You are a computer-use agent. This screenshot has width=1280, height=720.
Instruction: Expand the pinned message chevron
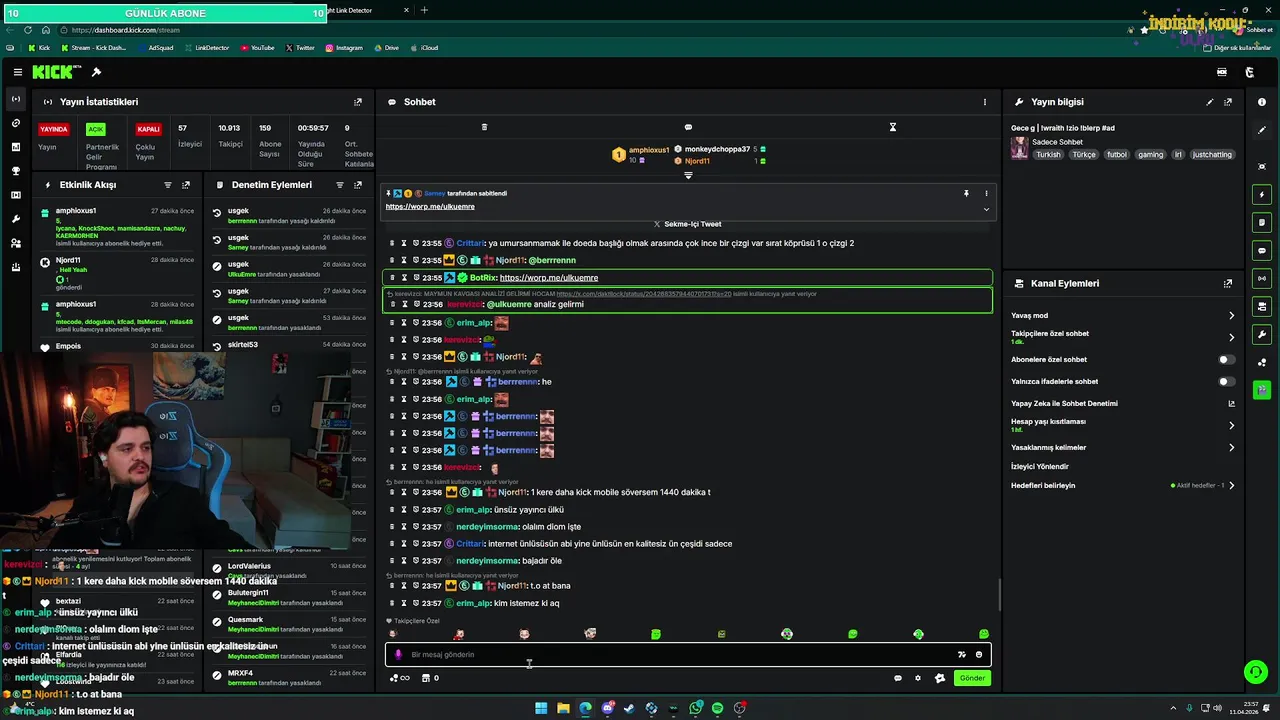(x=986, y=209)
